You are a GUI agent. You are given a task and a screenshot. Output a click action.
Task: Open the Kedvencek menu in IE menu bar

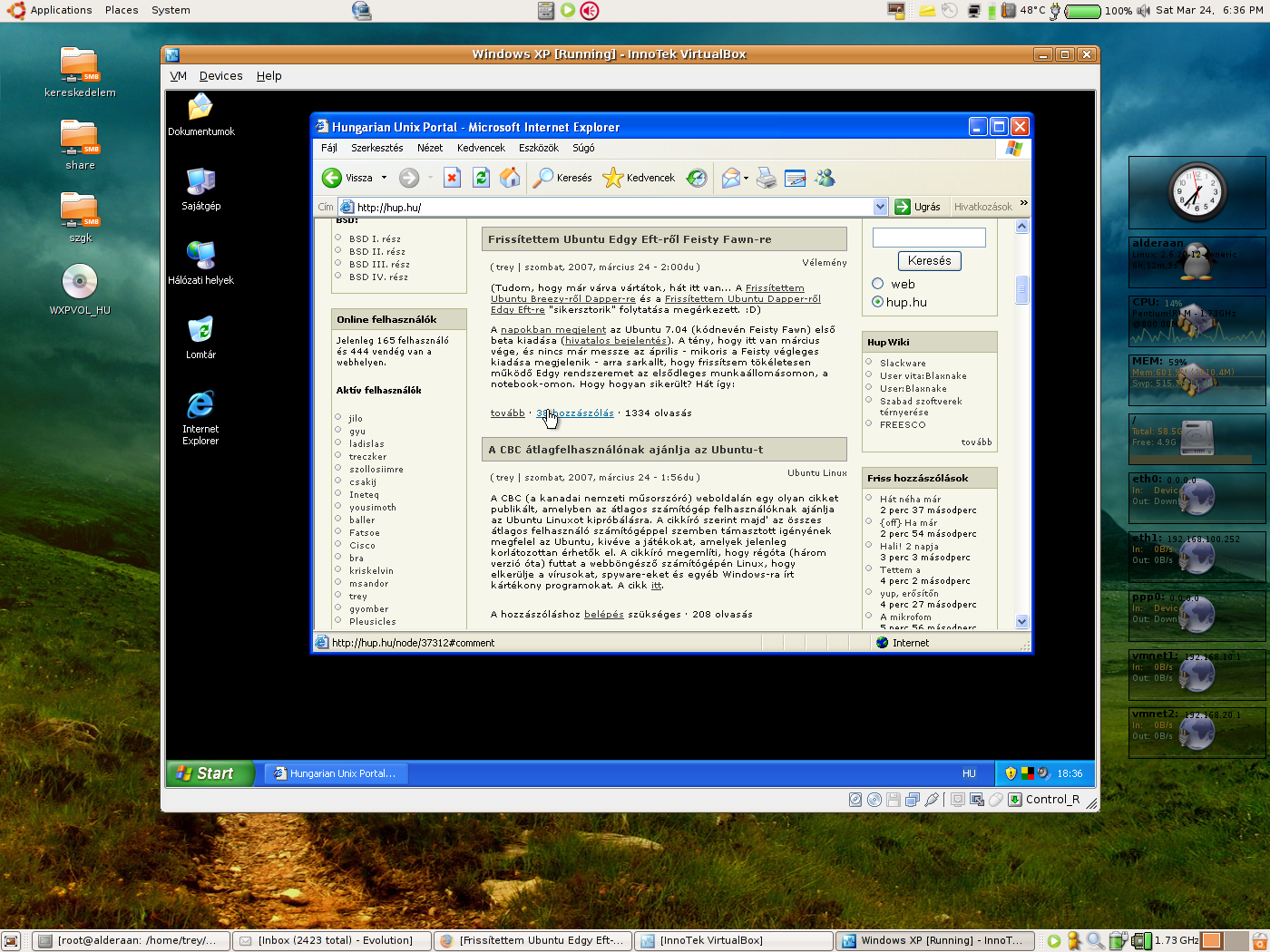tap(481, 148)
